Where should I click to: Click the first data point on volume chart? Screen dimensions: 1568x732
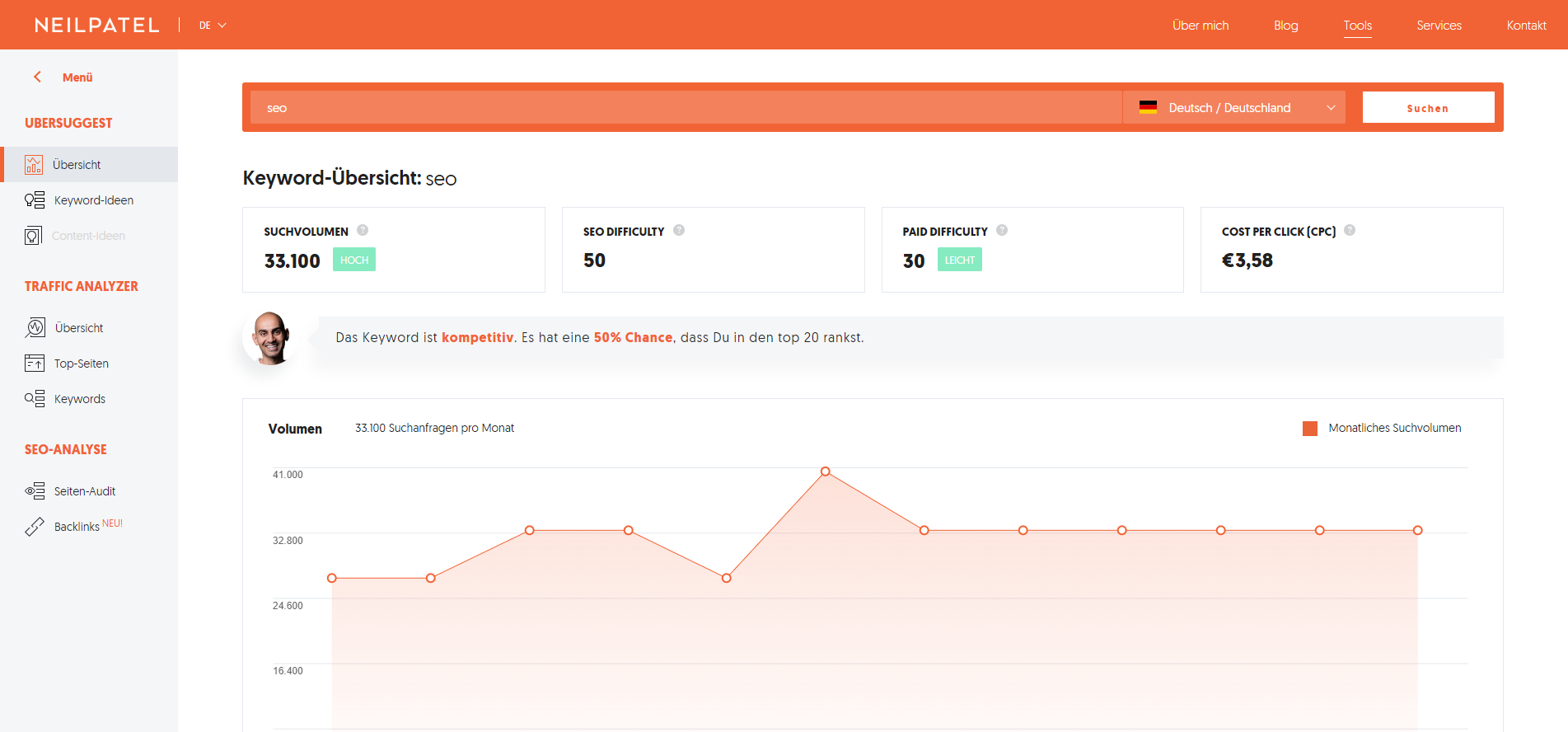(332, 578)
